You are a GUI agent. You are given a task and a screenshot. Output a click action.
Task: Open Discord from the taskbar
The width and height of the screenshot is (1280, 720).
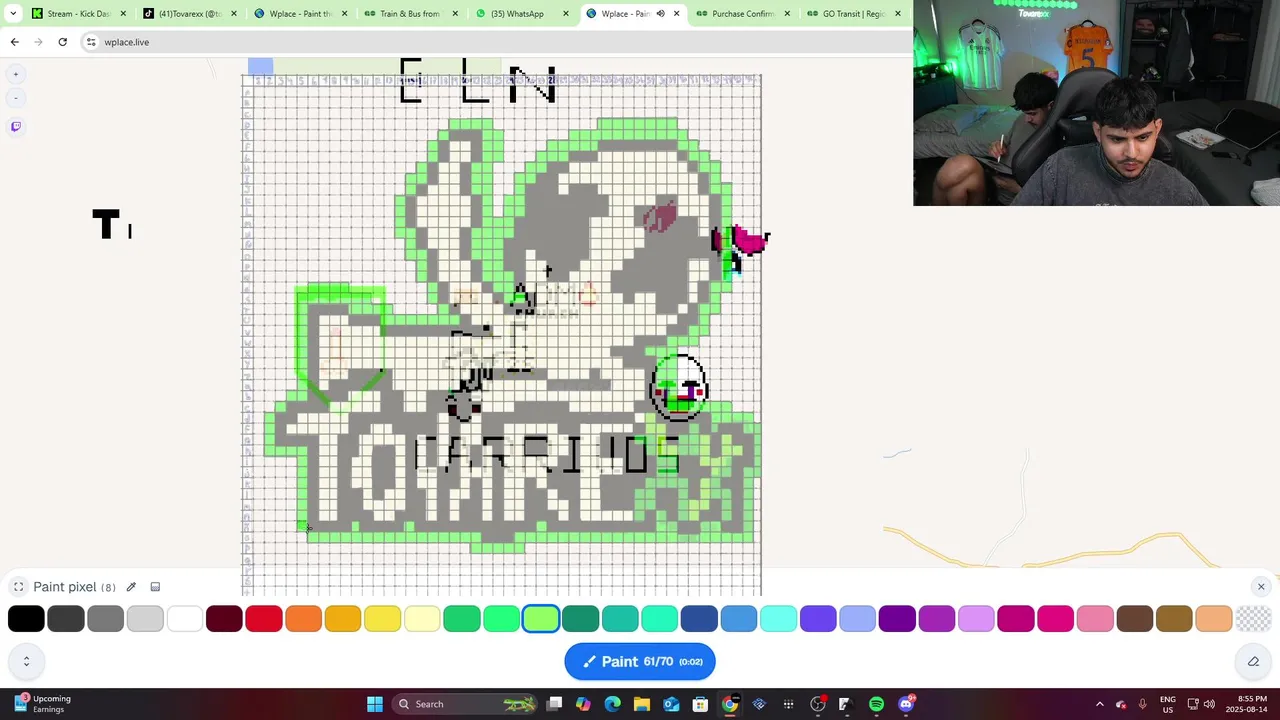906,704
